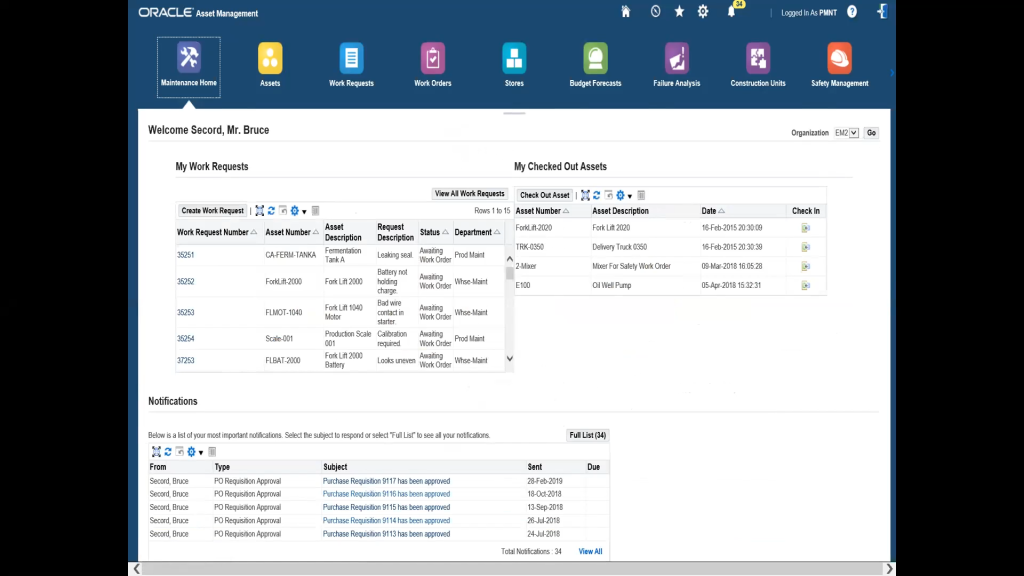Click the Create Work Request button
This screenshot has height=576, width=1024.
coord(211,210)
